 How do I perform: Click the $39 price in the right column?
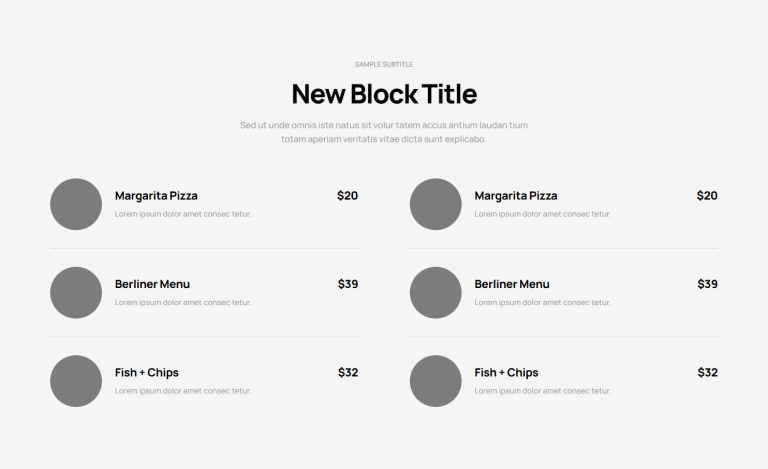click(707, 284)
